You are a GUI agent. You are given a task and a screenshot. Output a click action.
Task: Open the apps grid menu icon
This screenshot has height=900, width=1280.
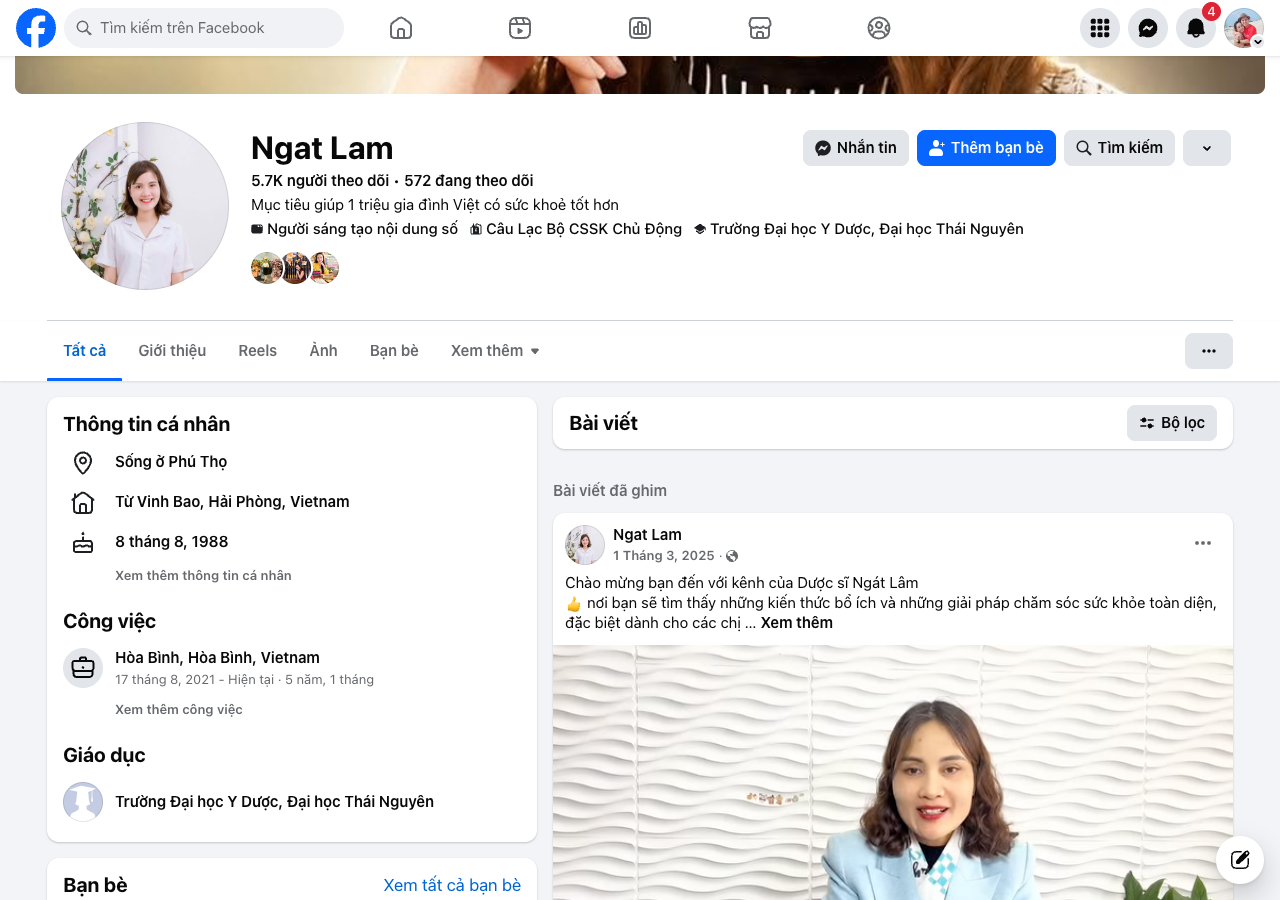[x=1100, y=28]
